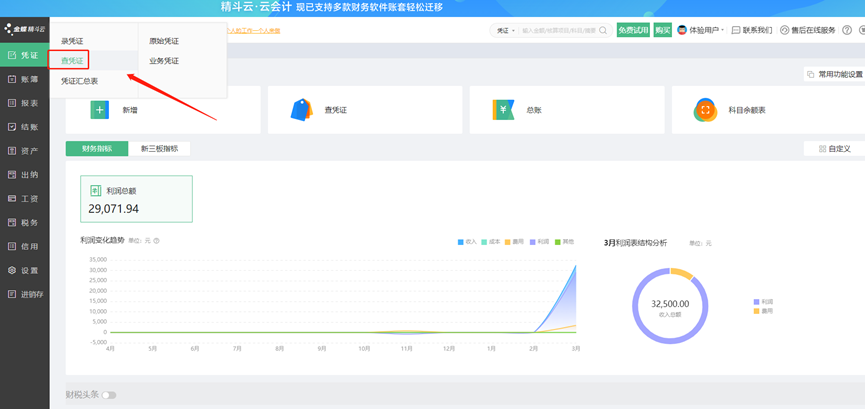Open the 账簿 sidebar module

(24, 79)
